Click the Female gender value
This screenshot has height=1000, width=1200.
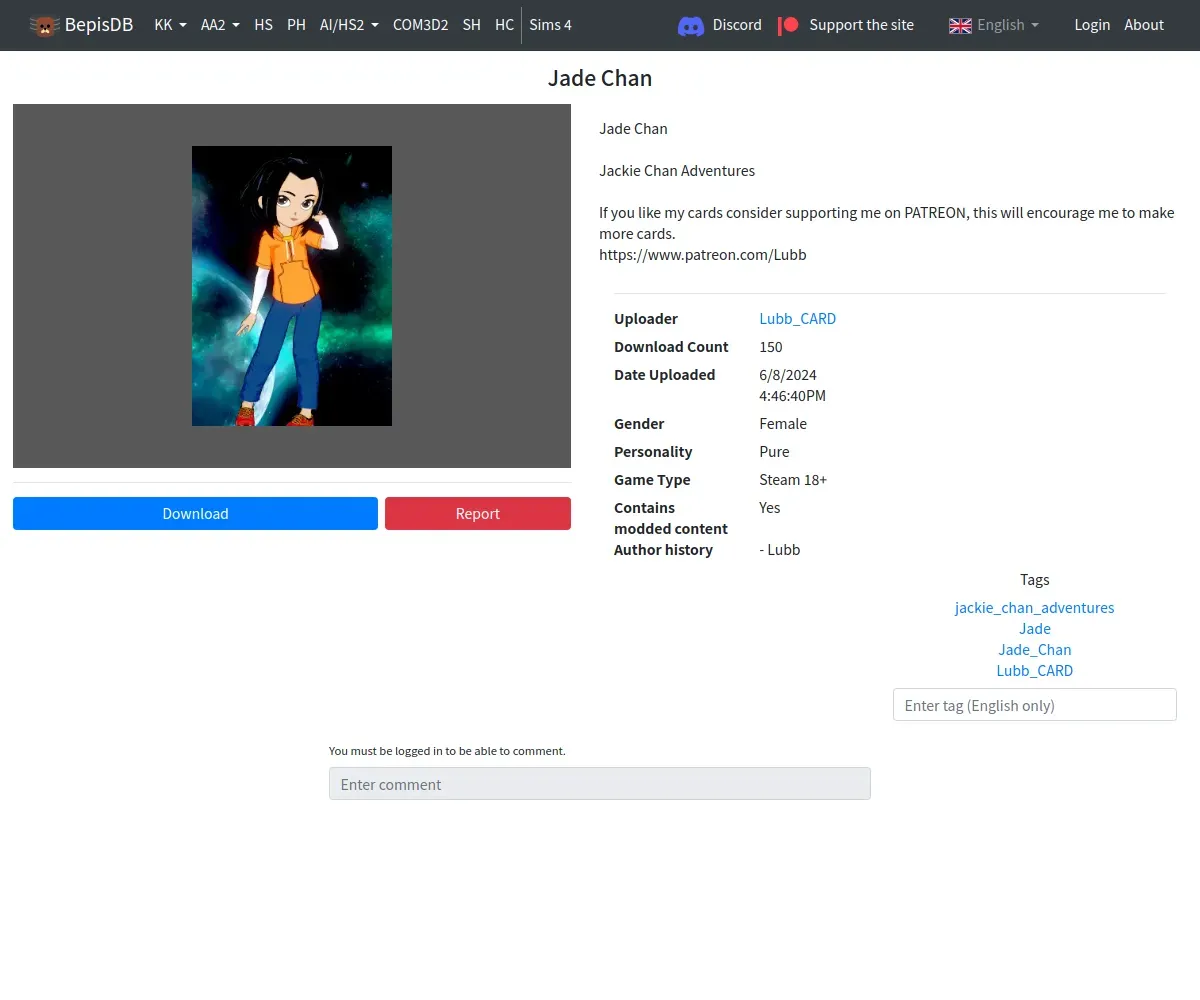point(783,423)
